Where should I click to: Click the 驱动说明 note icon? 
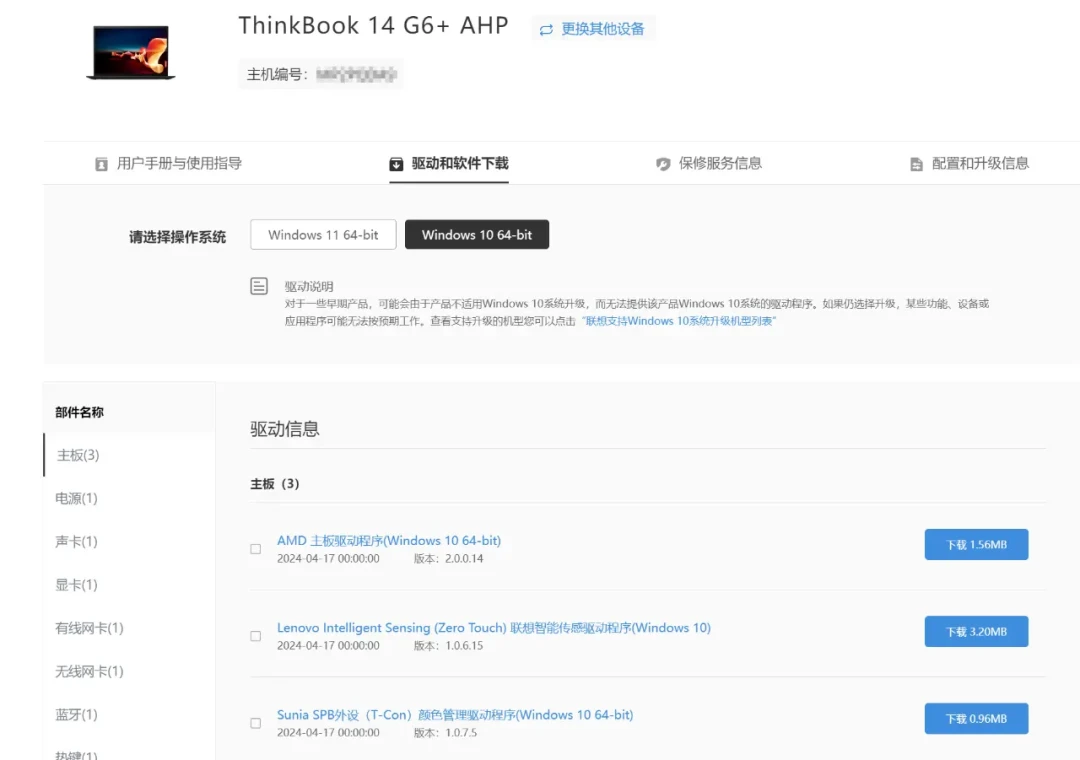259,286
